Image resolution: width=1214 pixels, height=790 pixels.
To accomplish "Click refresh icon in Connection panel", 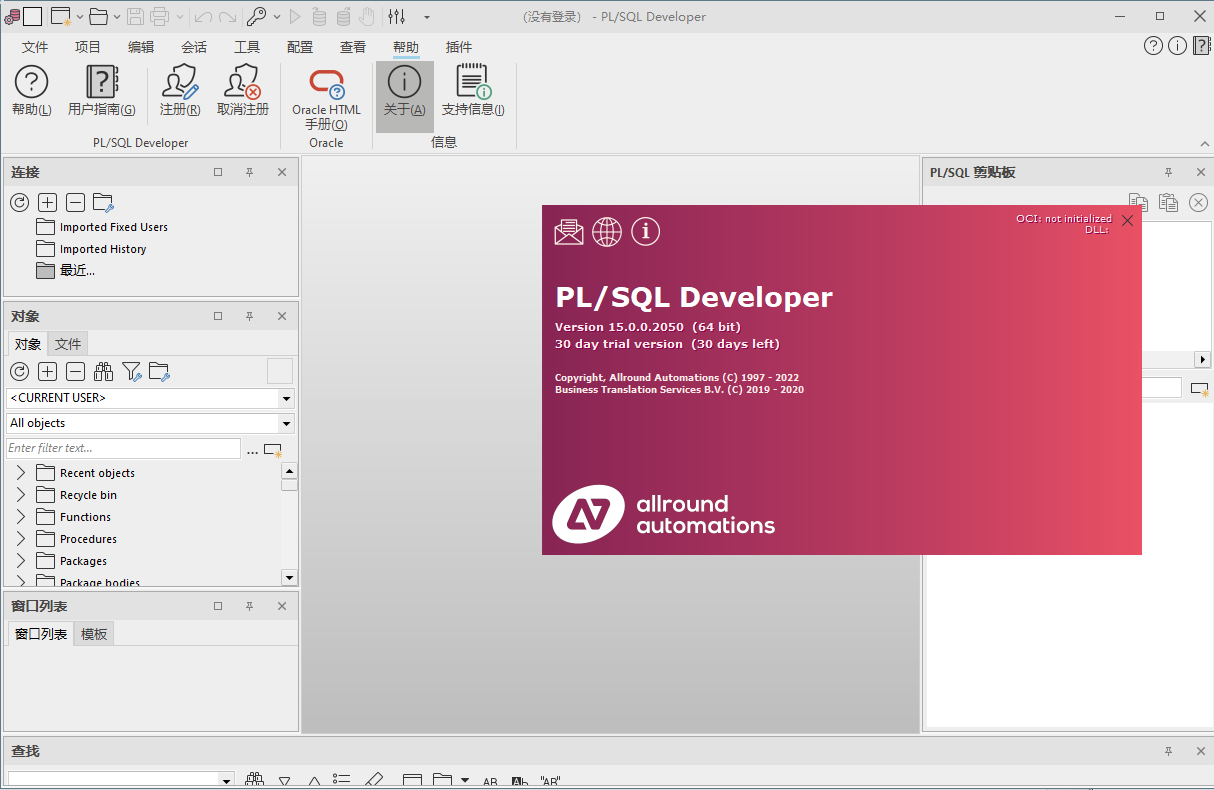I will click(x=19, y=203).
